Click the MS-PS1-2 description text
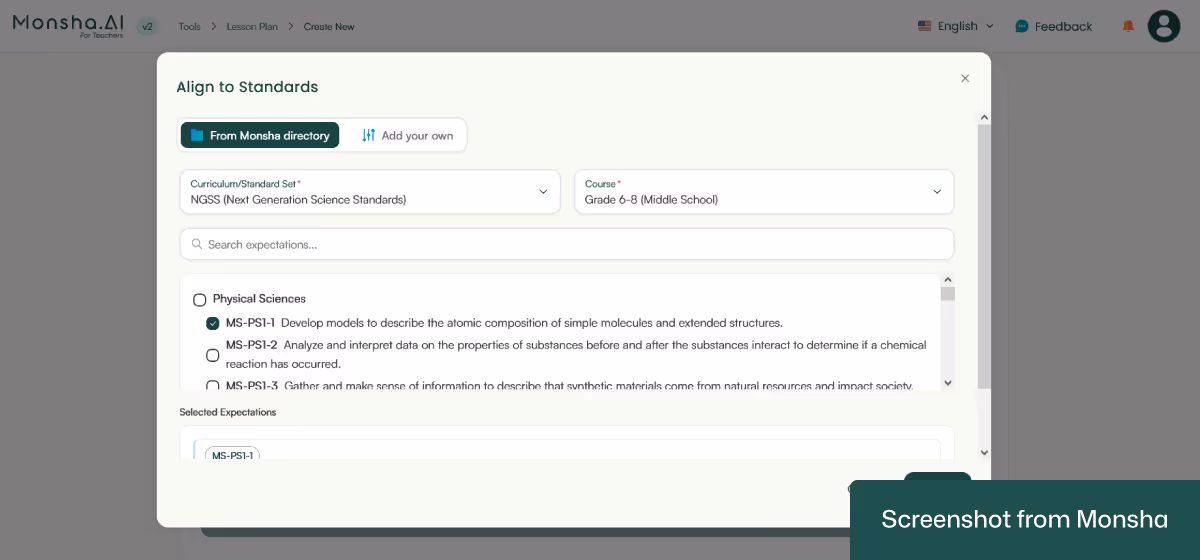Image resolution: width=1200 pixels, height=560 pixels. [576, 354]
